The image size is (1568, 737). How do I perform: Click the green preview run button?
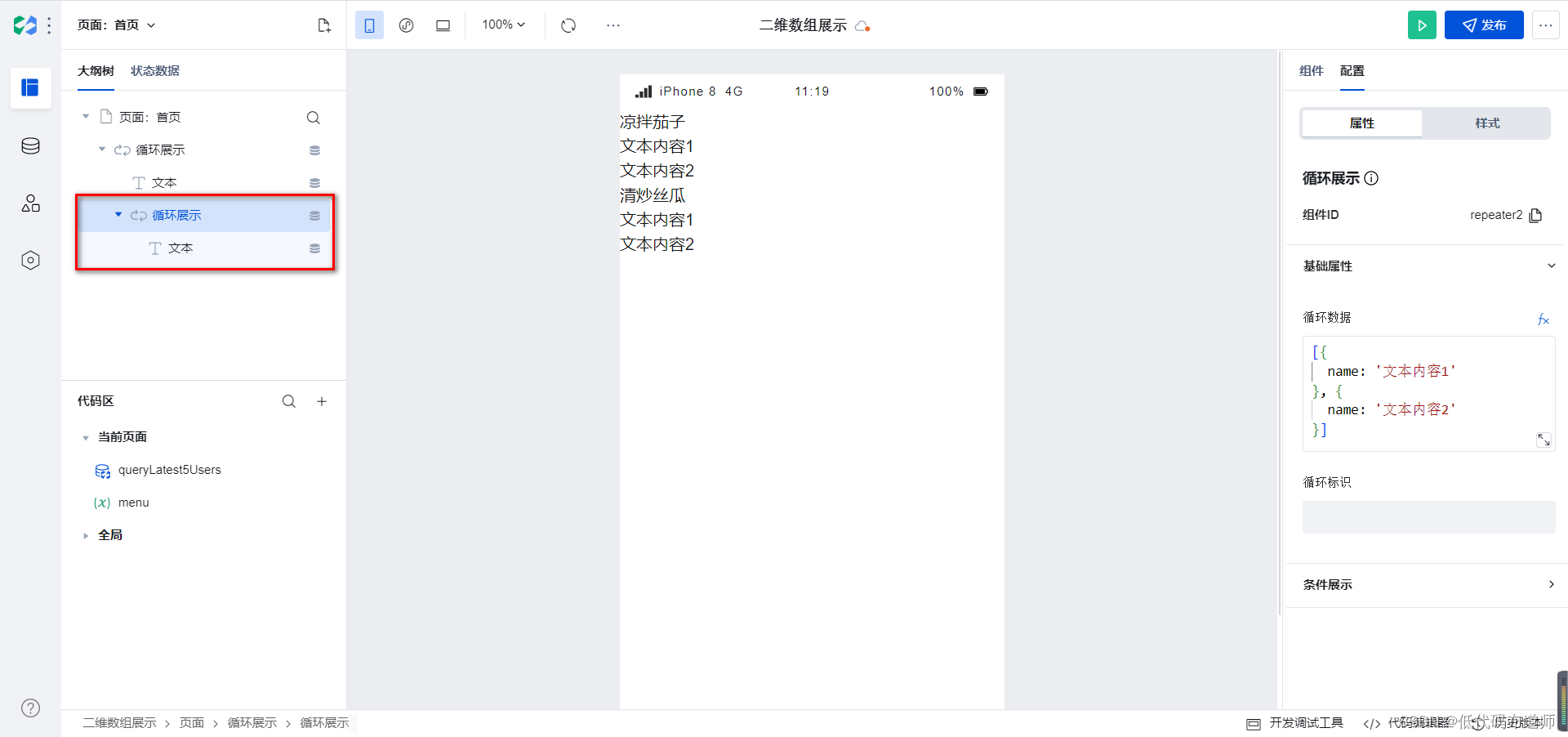pos(1422,25)
